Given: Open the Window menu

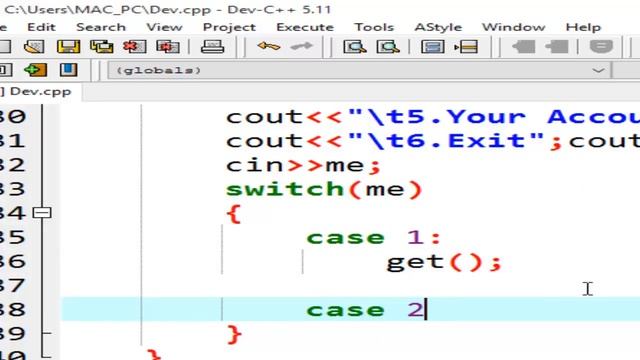Looking at the screenshot, I should point(513,27).
